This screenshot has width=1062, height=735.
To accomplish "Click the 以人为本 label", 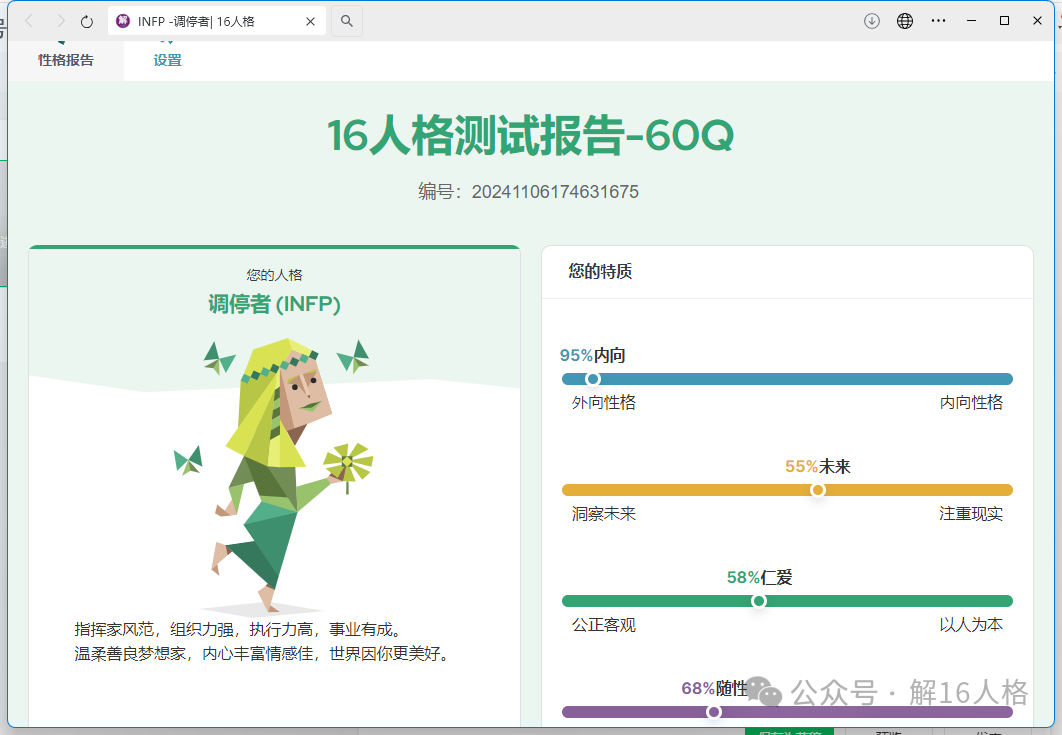I will tap(971, 625).
